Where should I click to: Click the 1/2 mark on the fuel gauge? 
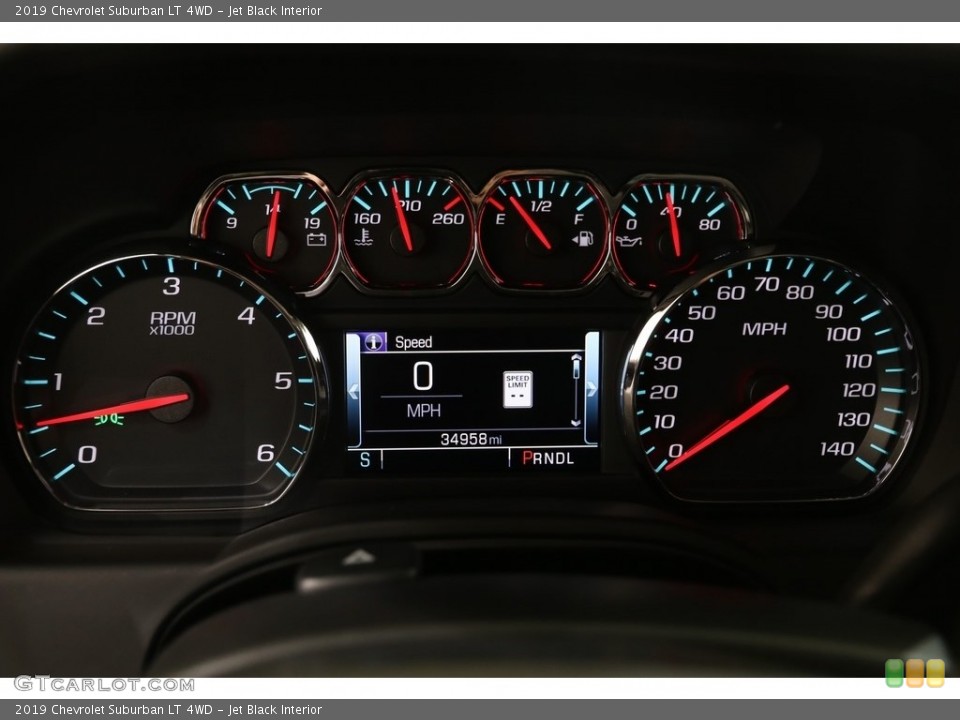pyautogui.click(x=541, y=206)
